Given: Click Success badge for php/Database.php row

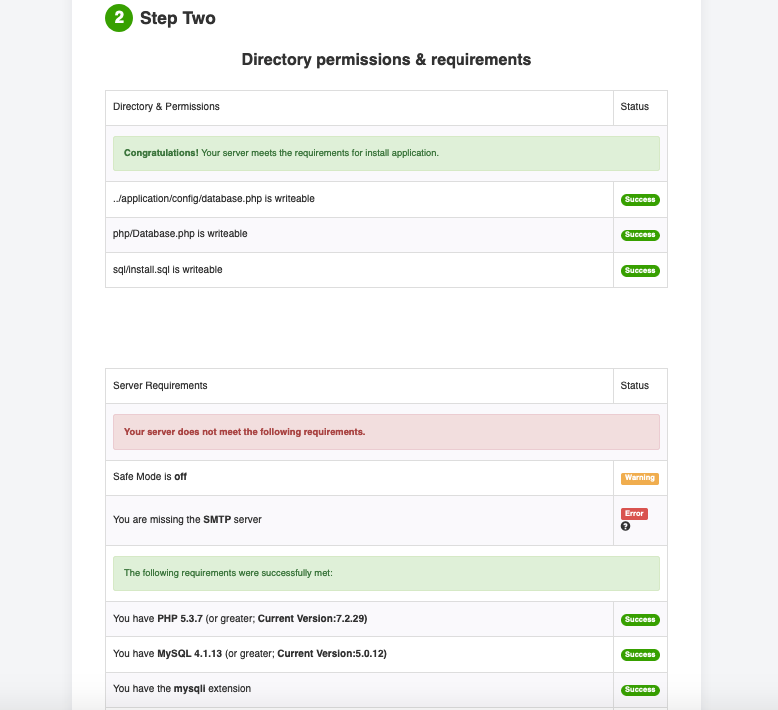Looking at the screenshot, I should pos(640,235).
